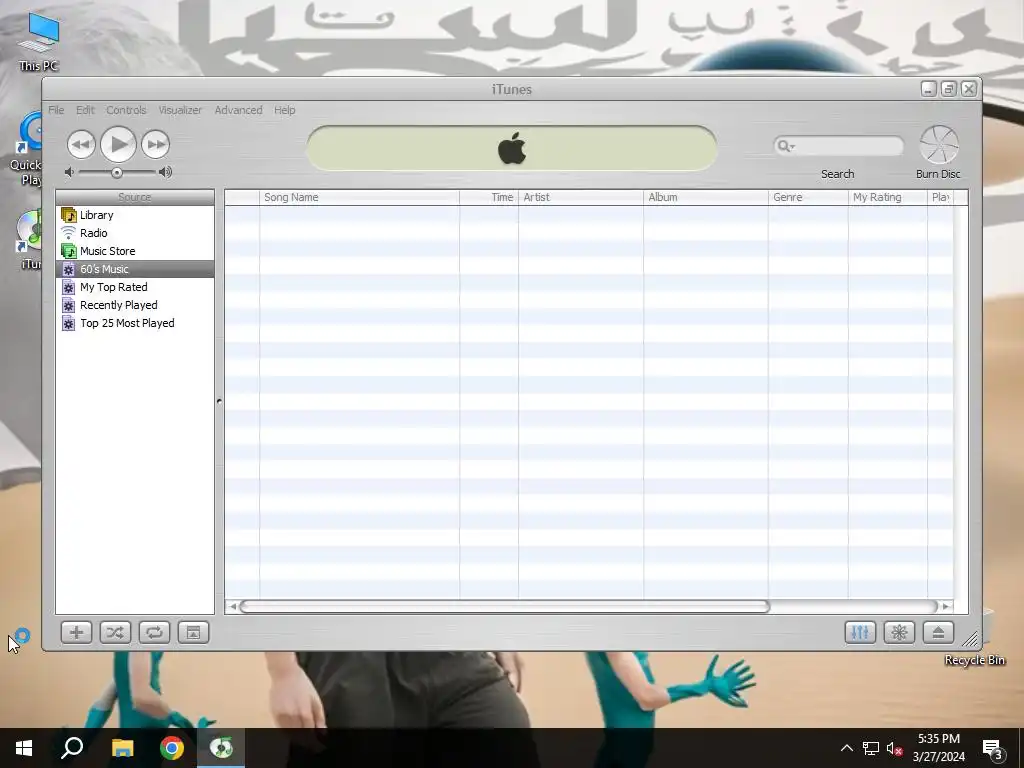Viewport: 1024px width, 768px height.
Task: Click the source pane splitter handle
Action: coord(219,401)
